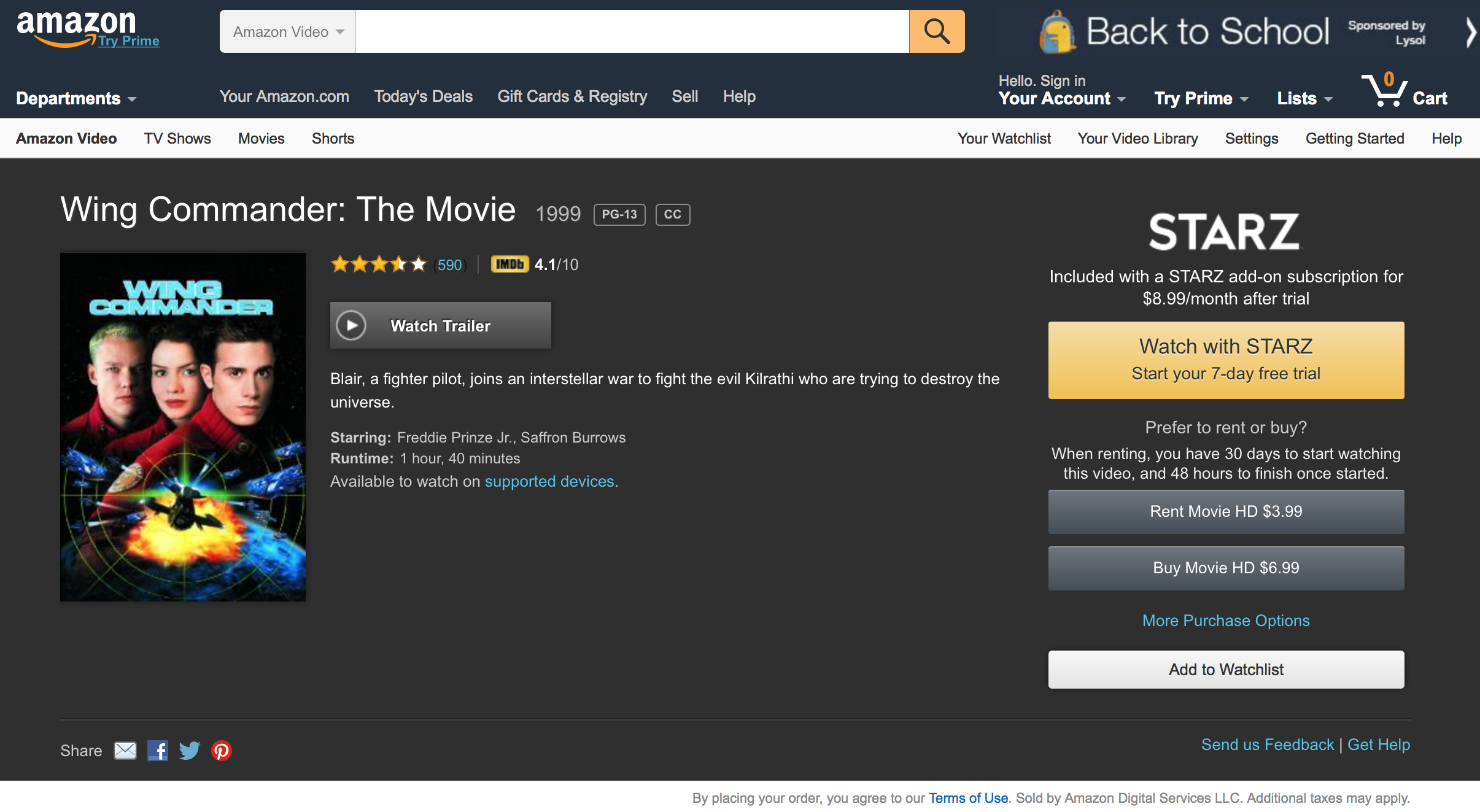This screenshot has height=812, width=1480.
Task: Share the movie on Twitter
Action: coord(189,750)
